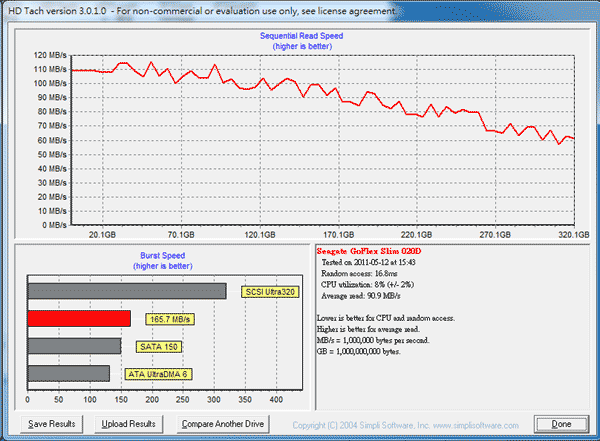
Task: Click the Seagate GoFlex Slim 020D title
Action: pos(369,251)
